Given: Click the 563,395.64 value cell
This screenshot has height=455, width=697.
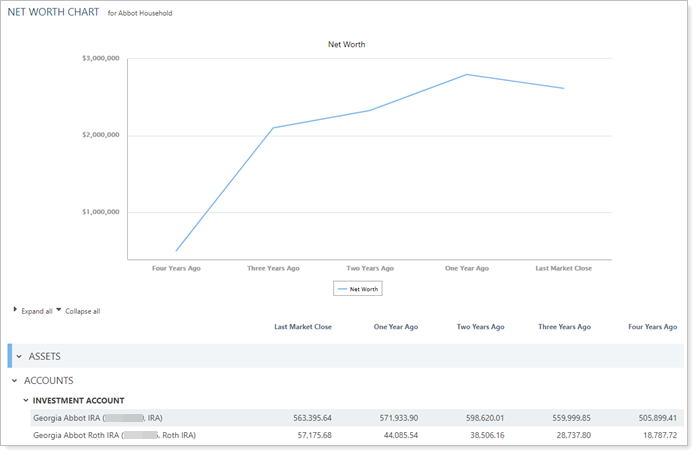Looking at the screenshot, I should [308, 418].
